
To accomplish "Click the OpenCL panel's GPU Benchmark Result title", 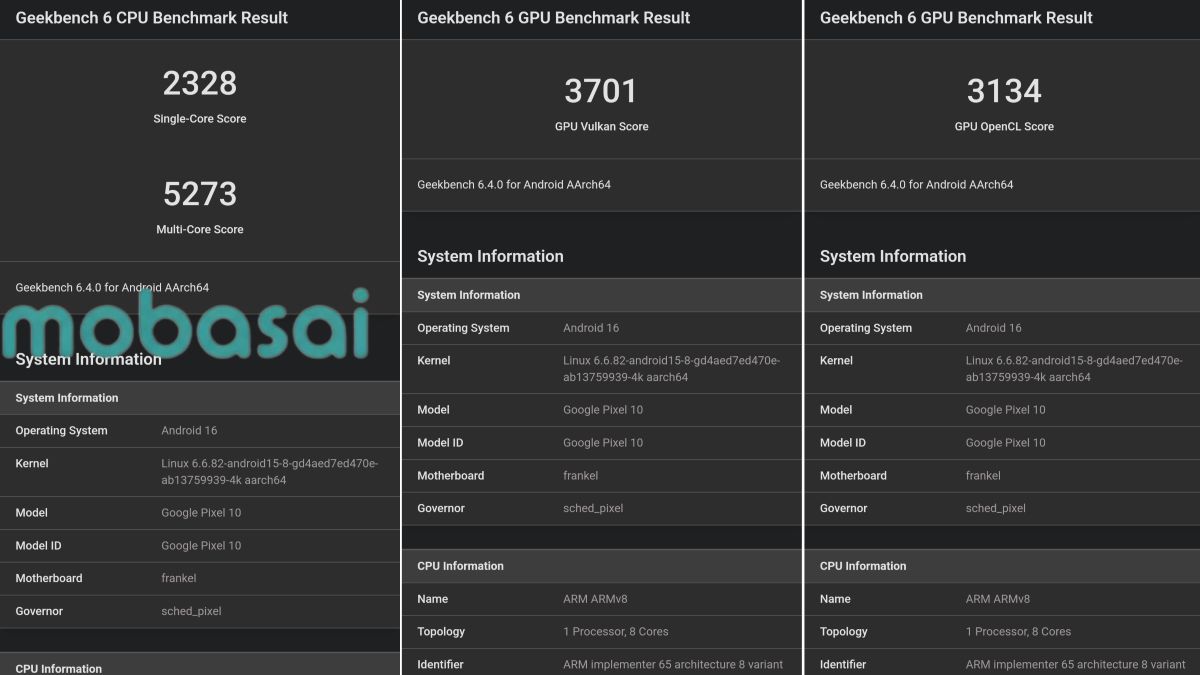I will coord(956,18).
